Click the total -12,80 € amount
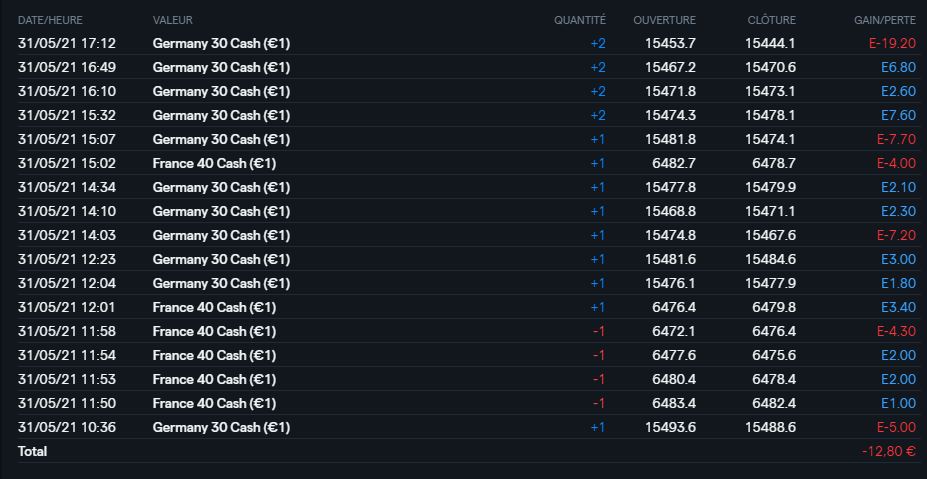The image size is (927, 479). (888, 451)
